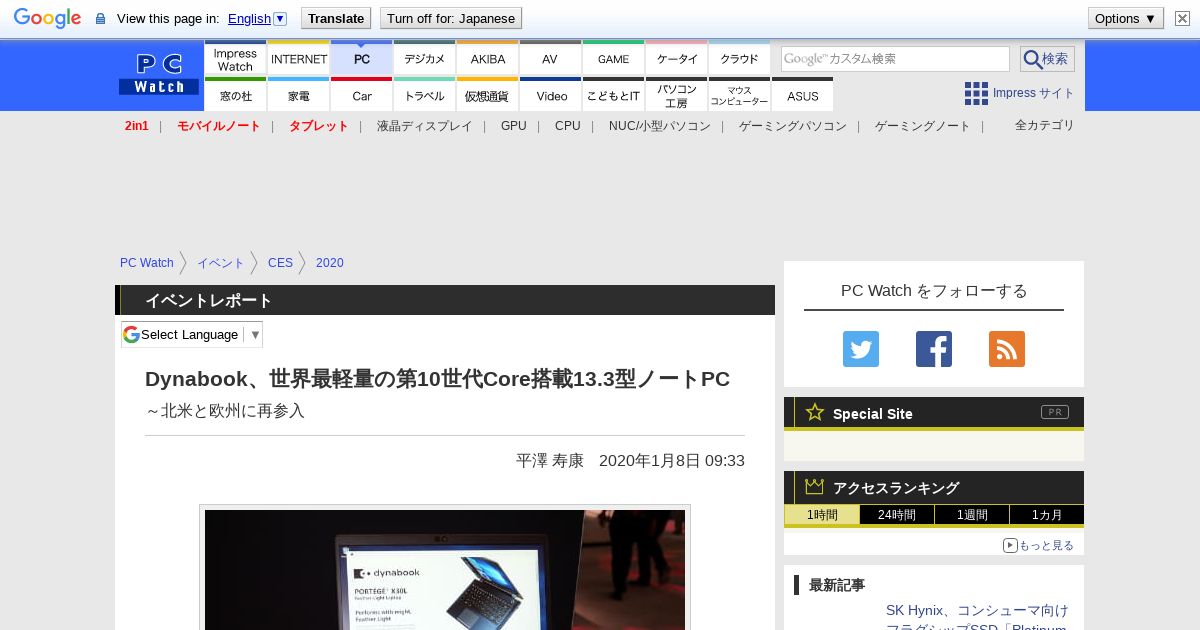Open the マウスコンピューター tab

tap(740, 95)
